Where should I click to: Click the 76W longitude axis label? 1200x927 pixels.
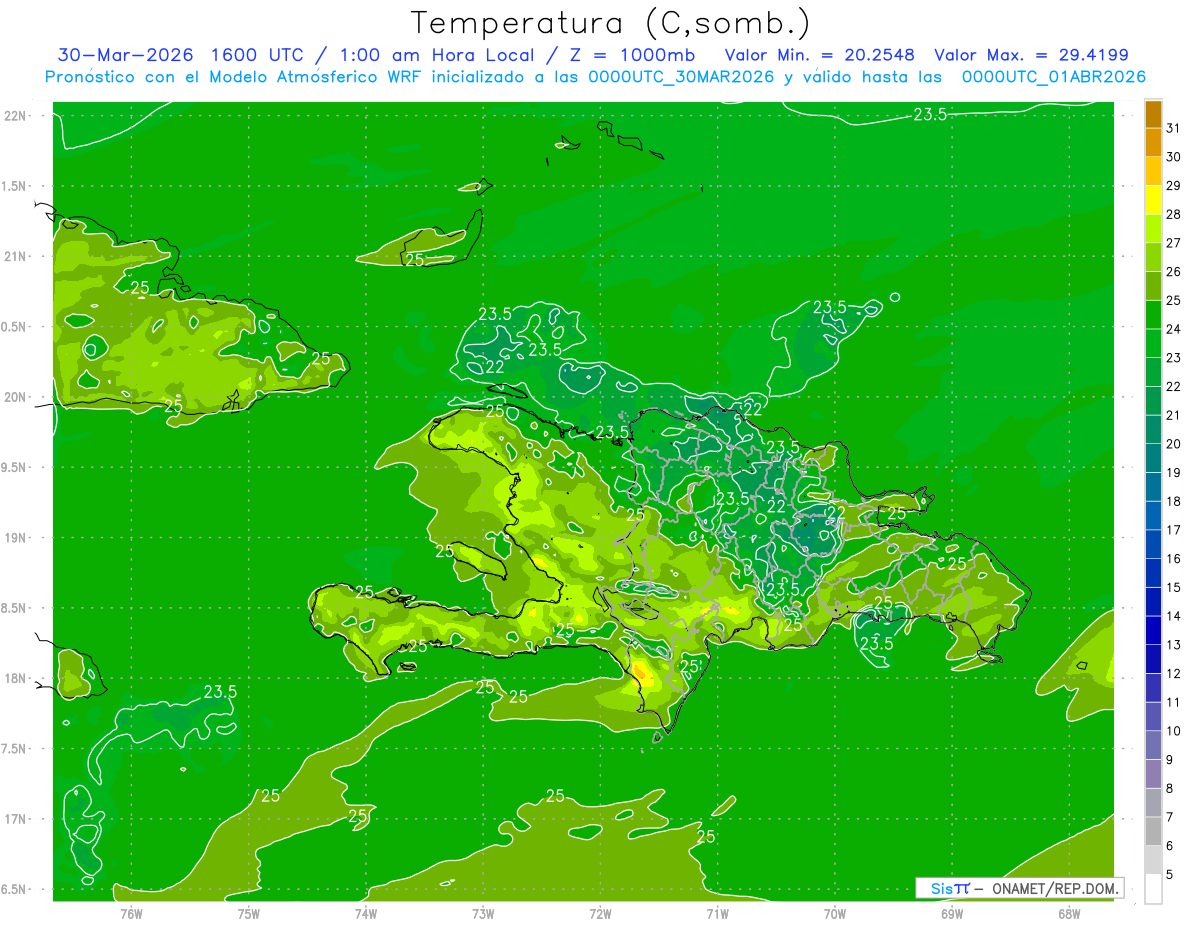tap(131, 913)
